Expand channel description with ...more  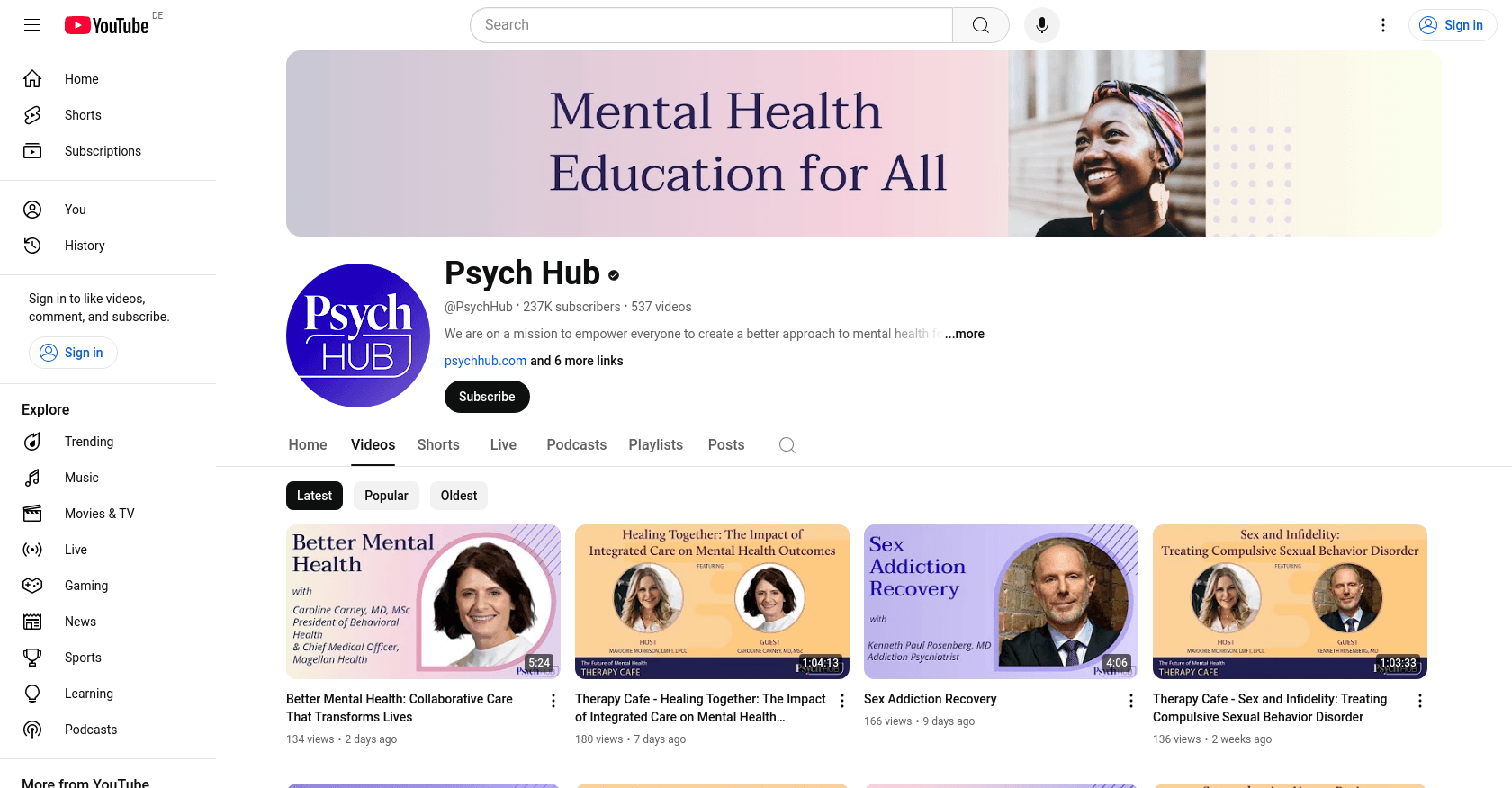[965, 334]
